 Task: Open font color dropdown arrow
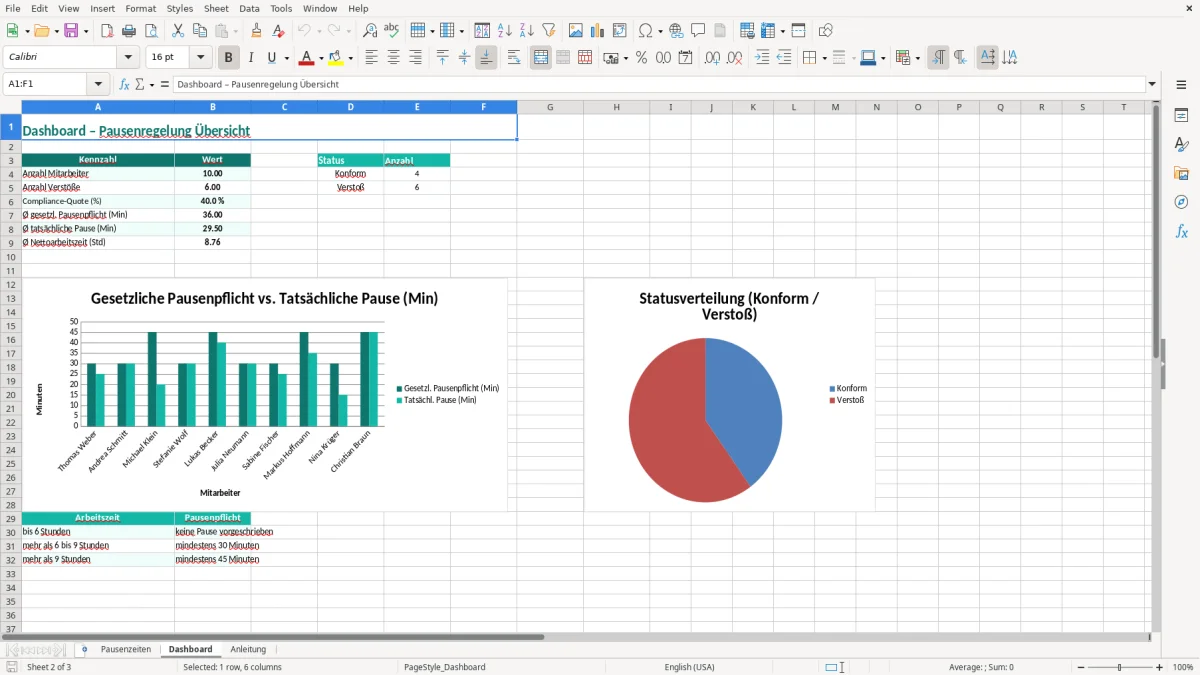pos(321,58)
